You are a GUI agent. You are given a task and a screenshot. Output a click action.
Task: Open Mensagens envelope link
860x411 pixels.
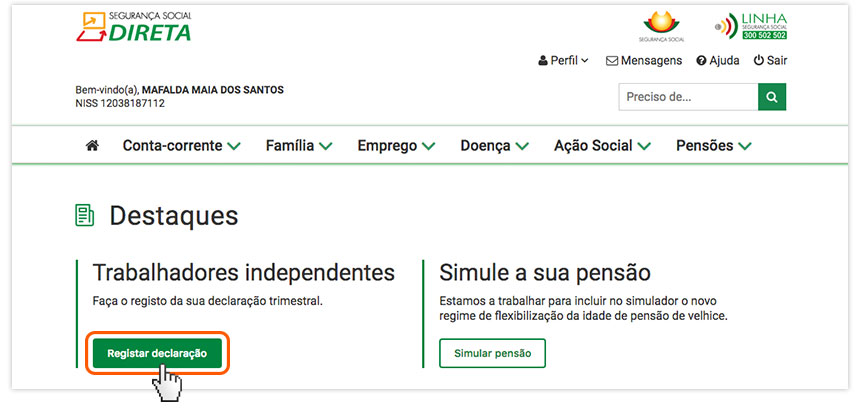coord(644,61)
